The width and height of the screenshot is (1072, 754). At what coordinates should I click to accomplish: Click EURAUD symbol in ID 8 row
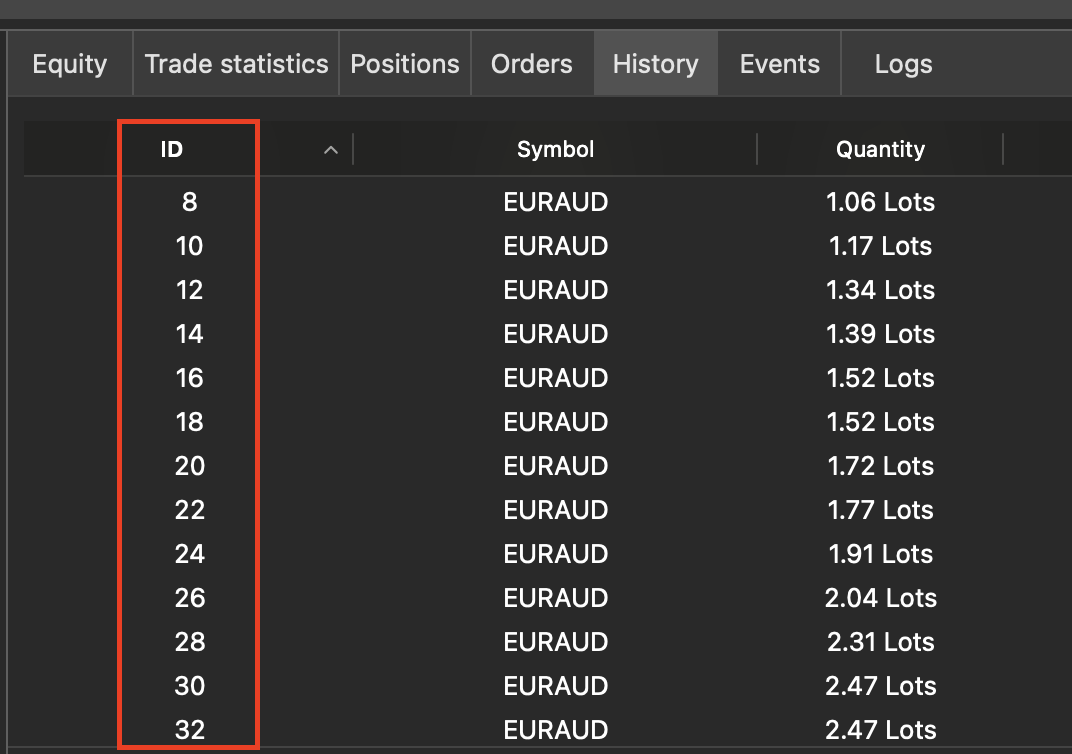click(555, 202)
